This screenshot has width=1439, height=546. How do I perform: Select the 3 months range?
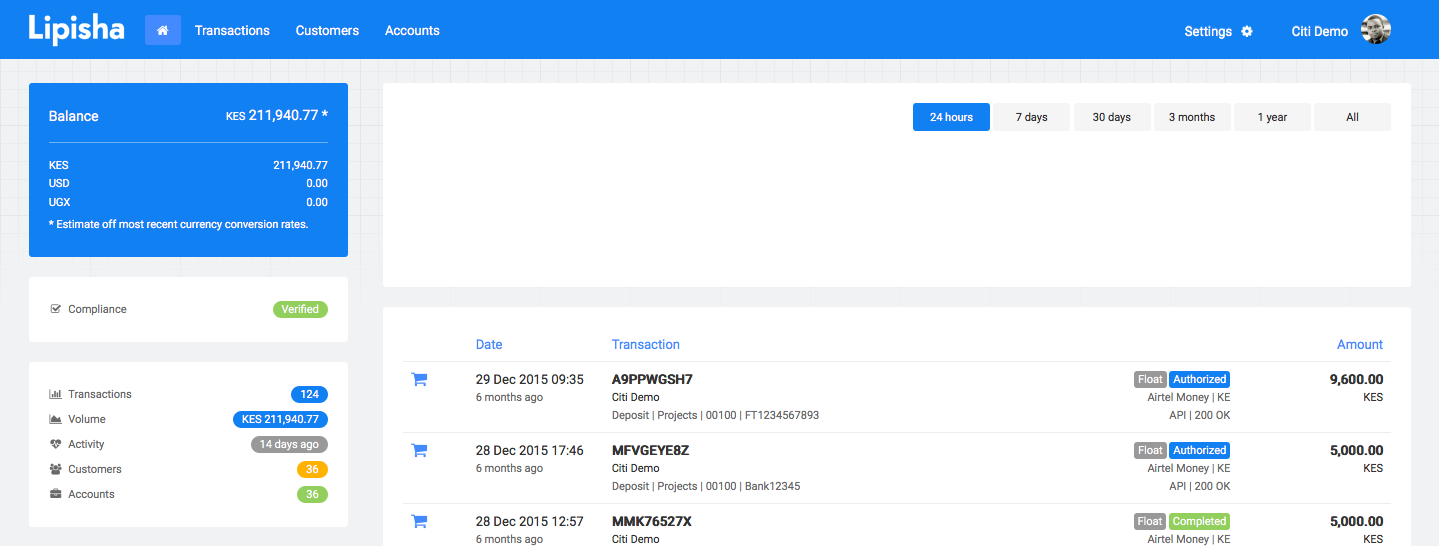coord(1192,117)
